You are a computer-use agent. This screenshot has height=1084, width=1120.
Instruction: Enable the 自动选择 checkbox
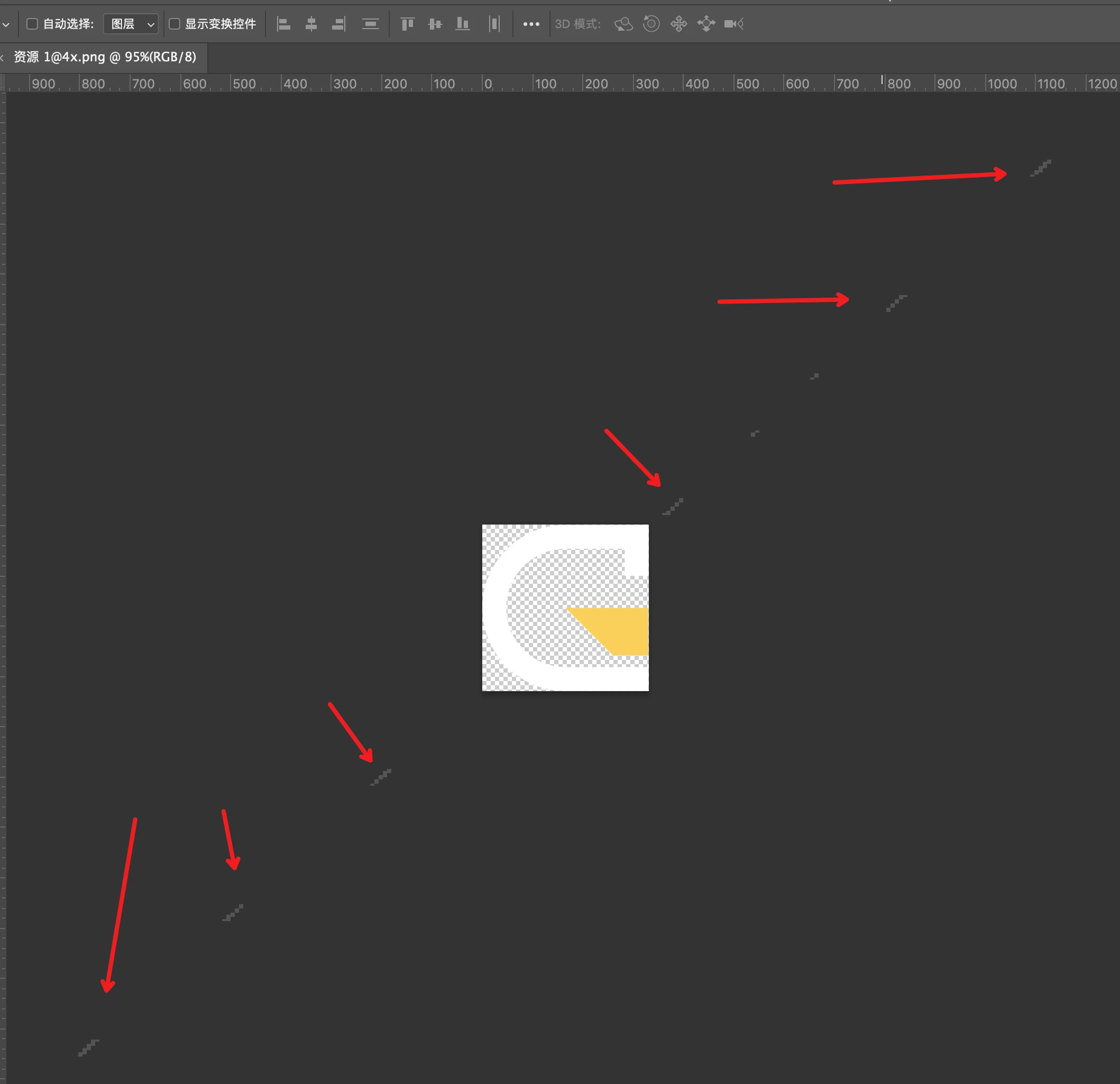pyautogui.click(x=33, y=24)
